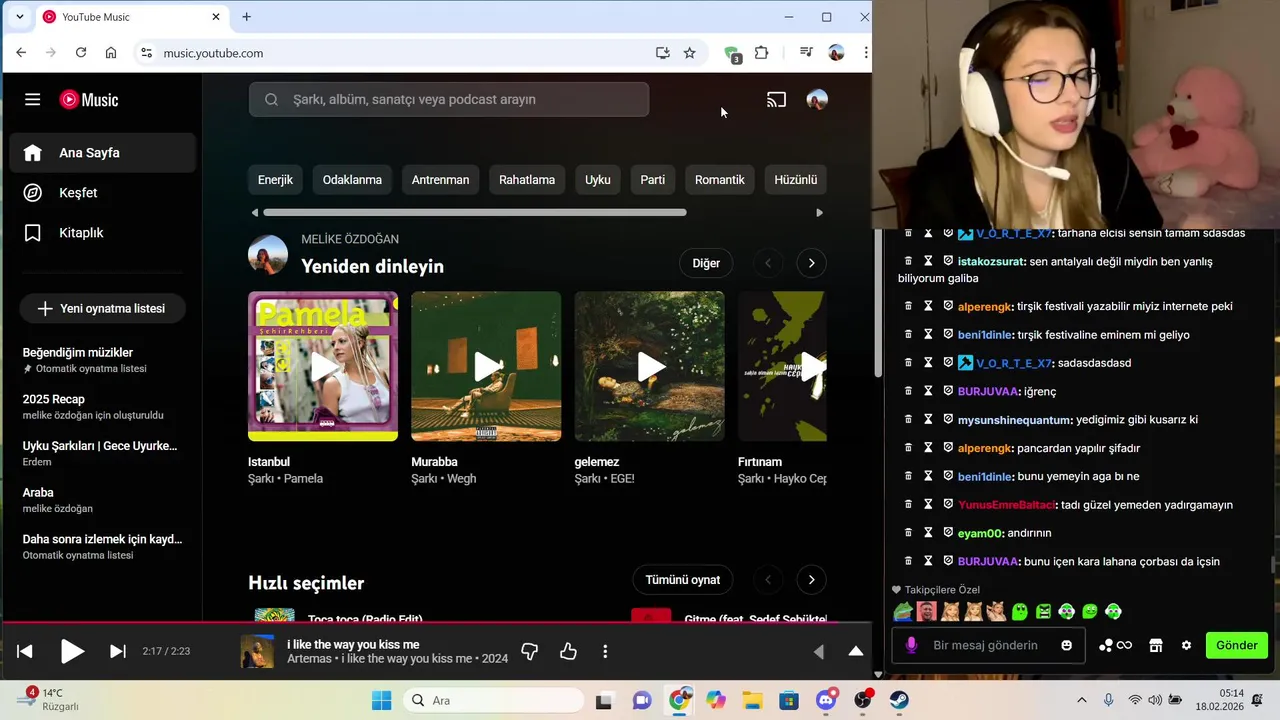
Task: Like the current song
Action: pos(568,651)
